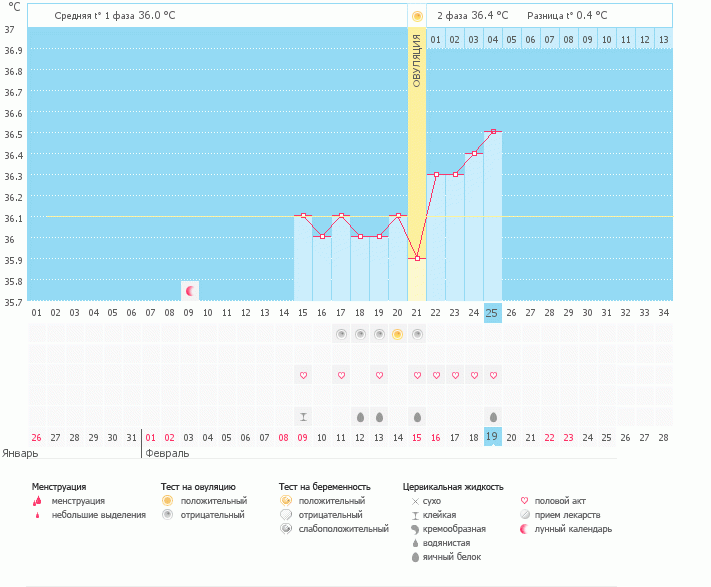This screenshot has width=711, height=587.
Task: Click 'Средняя t° 1 фаза 36.0 °C' text
Action: (x=115, y=16)
